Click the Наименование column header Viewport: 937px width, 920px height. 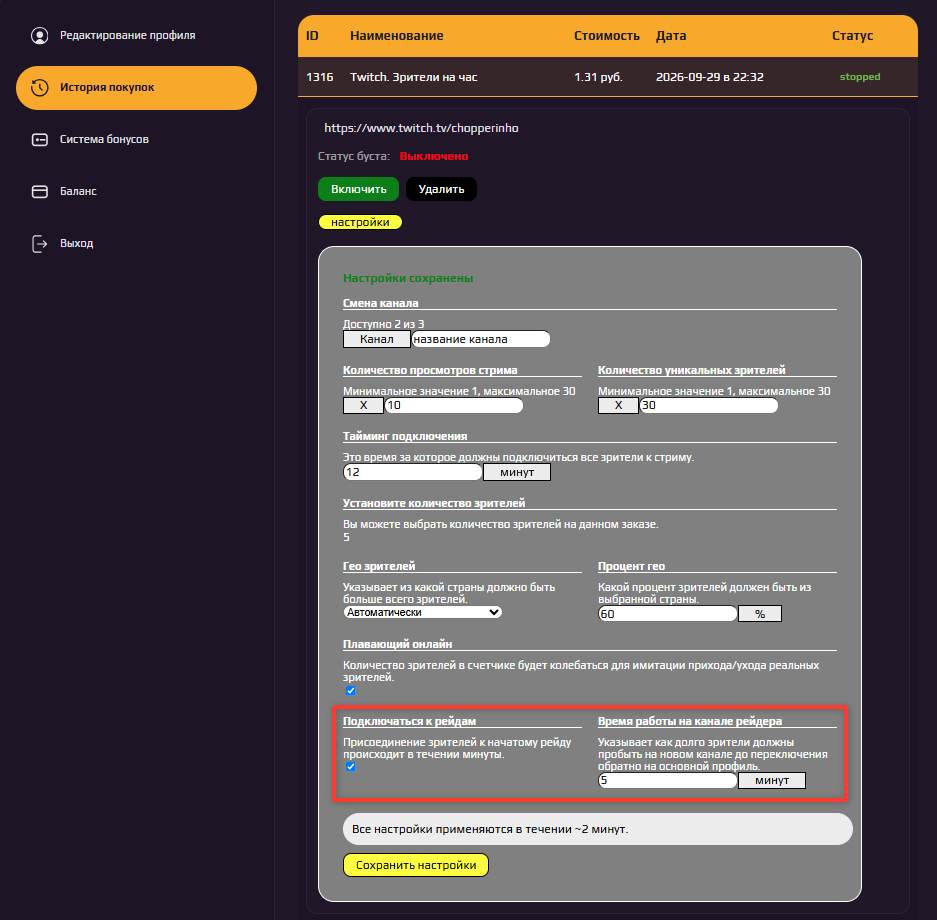point(397,36)
